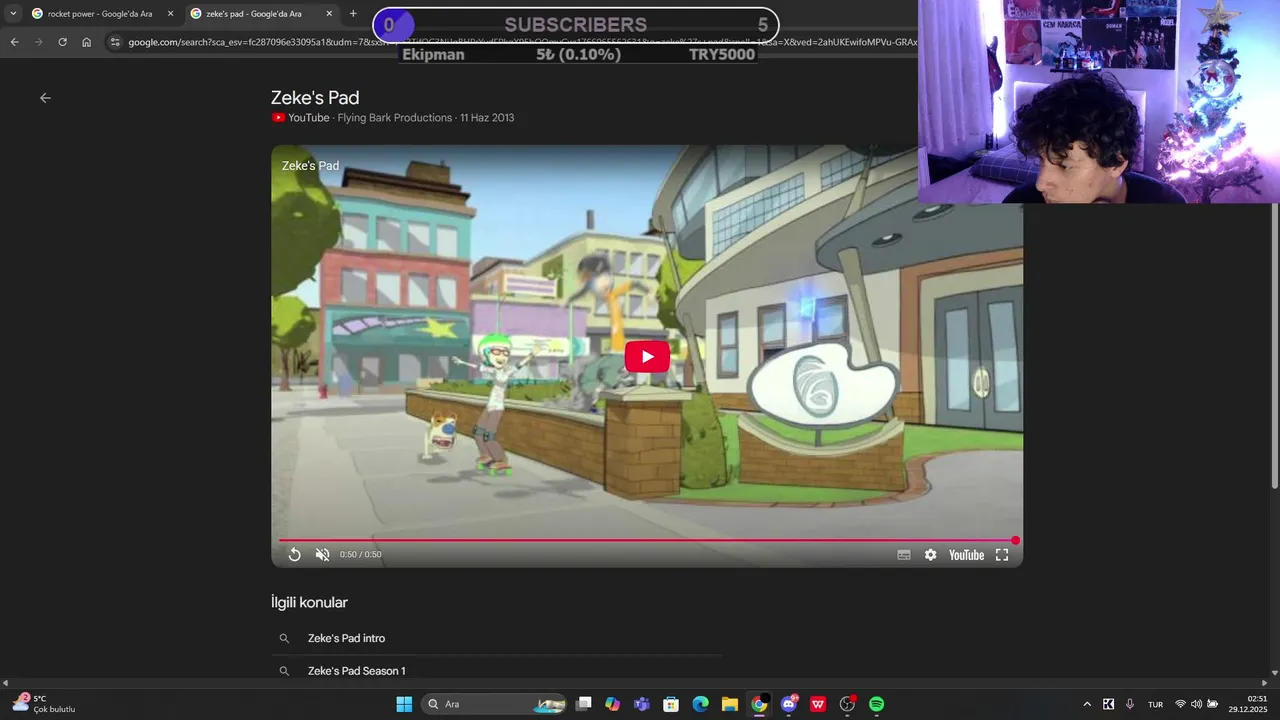Viewport: 1280px width, 720px height.
Task: Open site information icon in address bar
Action: [x=115, y=42]
